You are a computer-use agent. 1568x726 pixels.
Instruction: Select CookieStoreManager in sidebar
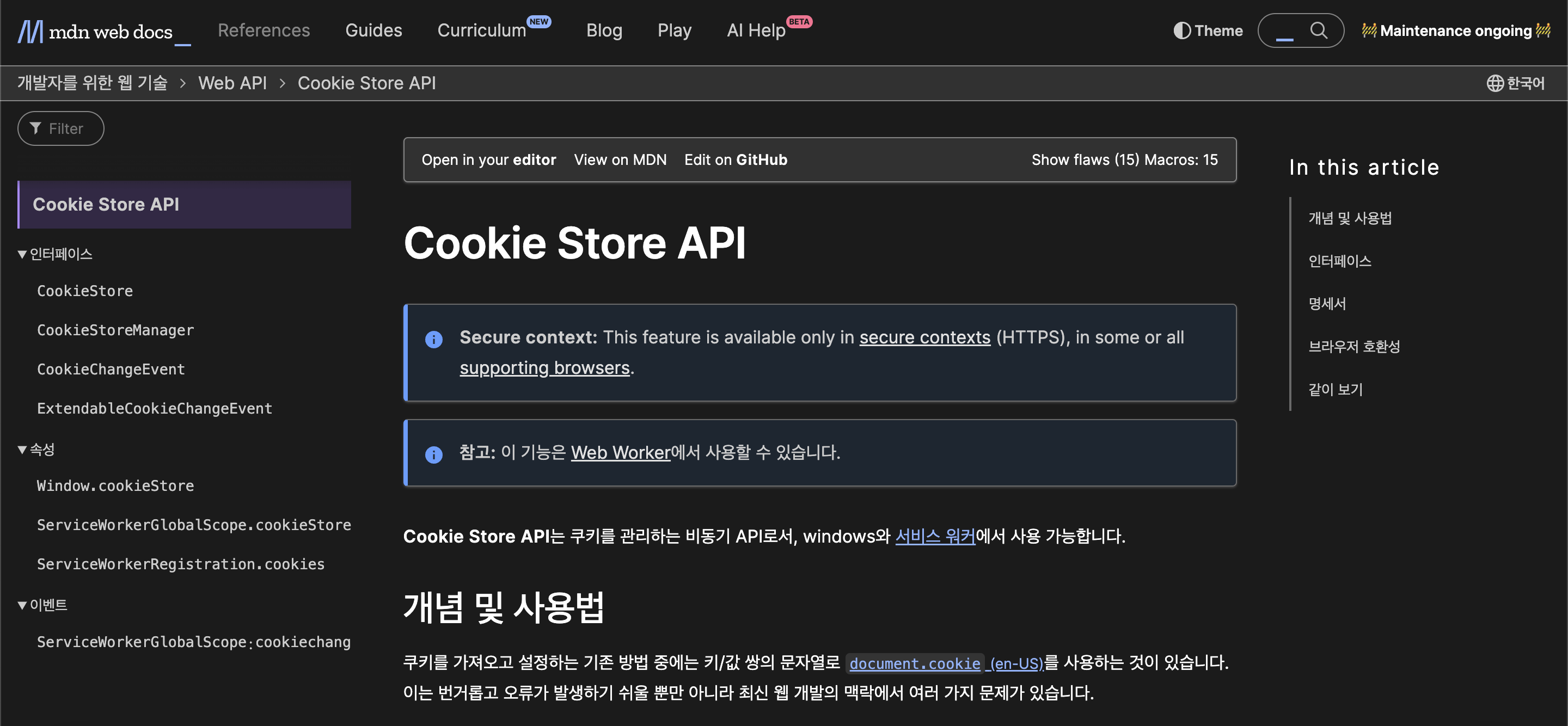(115, 330)
